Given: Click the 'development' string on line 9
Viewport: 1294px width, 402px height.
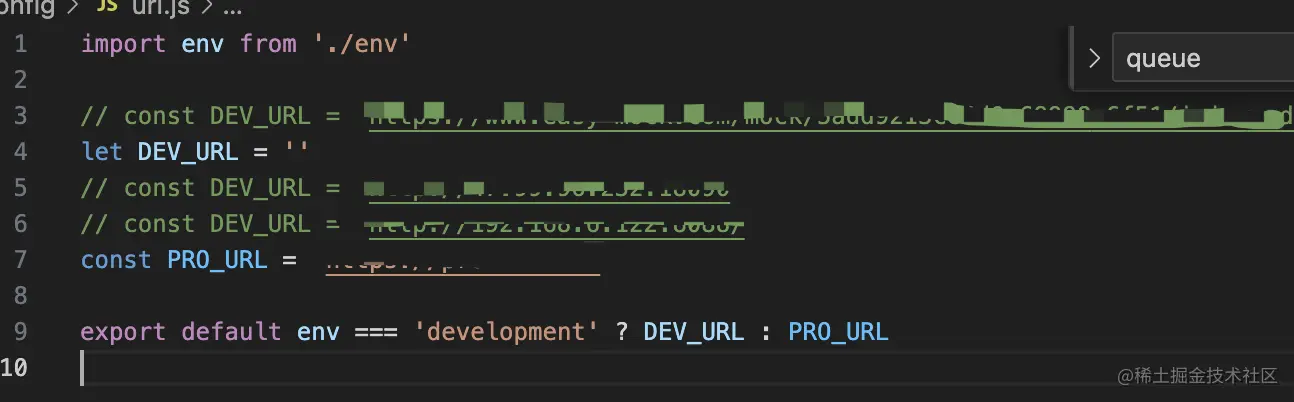Looking at the screenshot, I should click(x=506, y=332).
